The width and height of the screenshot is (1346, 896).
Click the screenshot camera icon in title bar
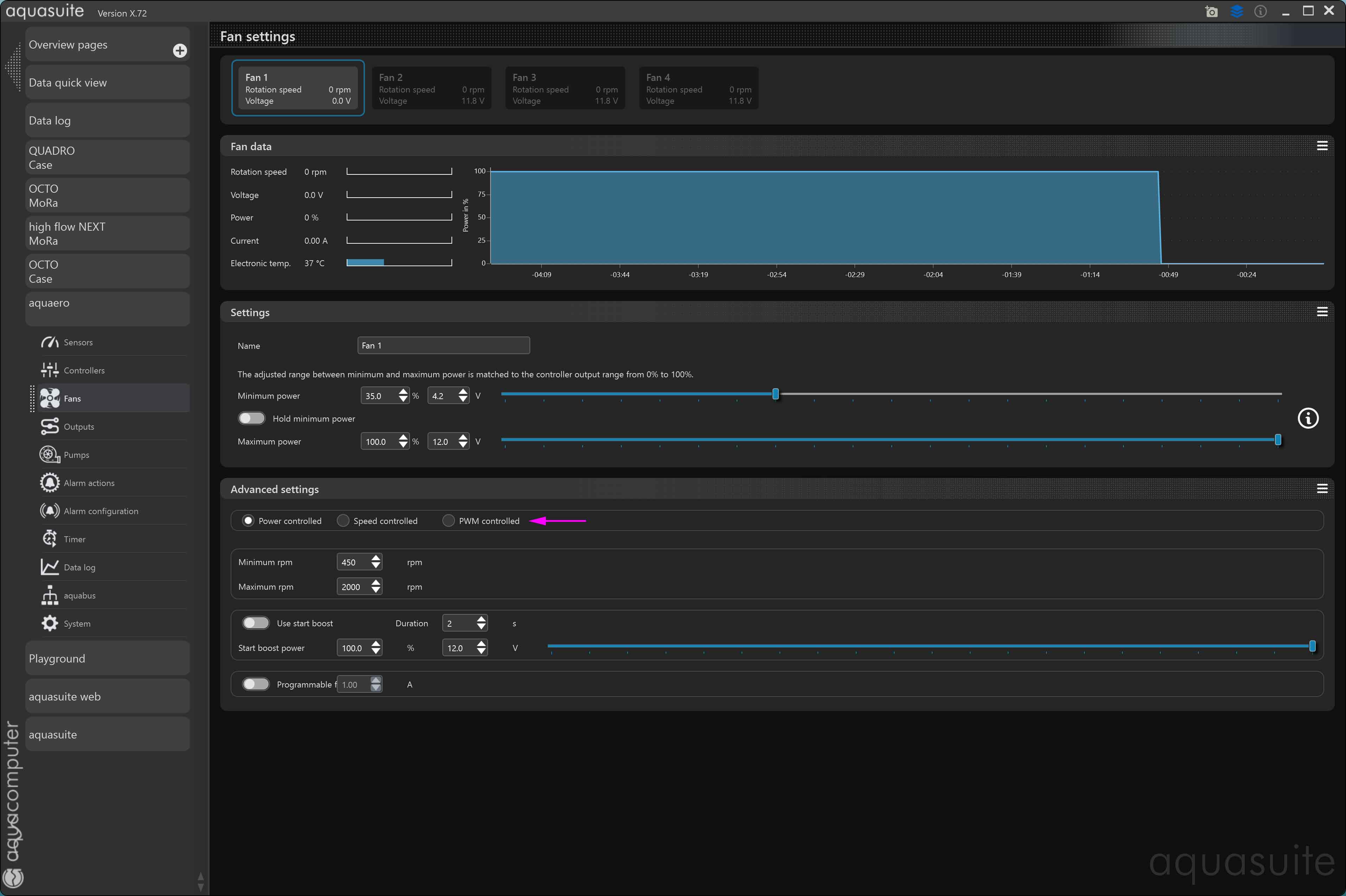coord(1211,11)
